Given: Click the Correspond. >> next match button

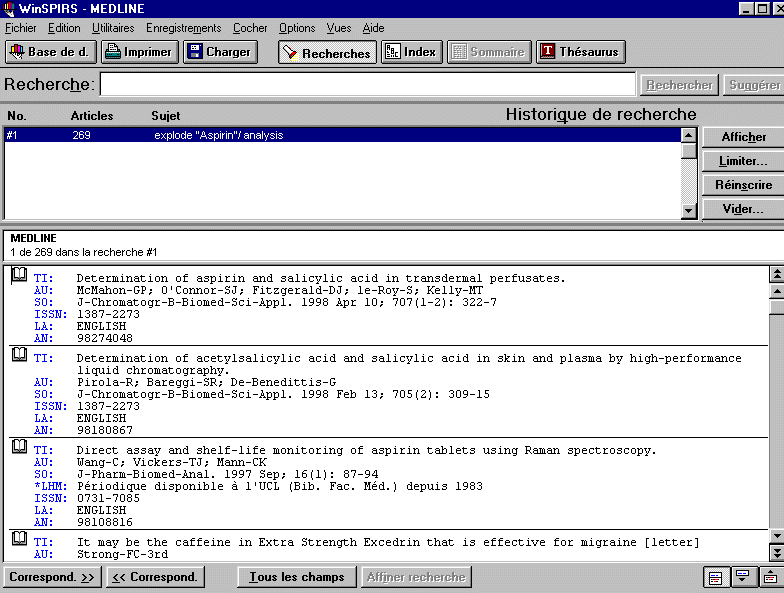Looking at the screenshot, I should click(x=52, y=577).
